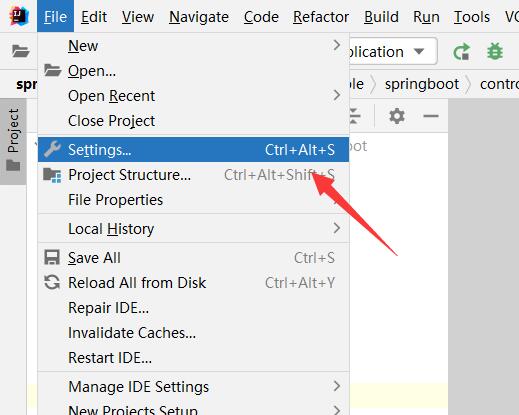Image resolution: width=519 pixels, height=415 pixels.
Task: Click the open folder toolbar icon
Action: pos(21,51)
